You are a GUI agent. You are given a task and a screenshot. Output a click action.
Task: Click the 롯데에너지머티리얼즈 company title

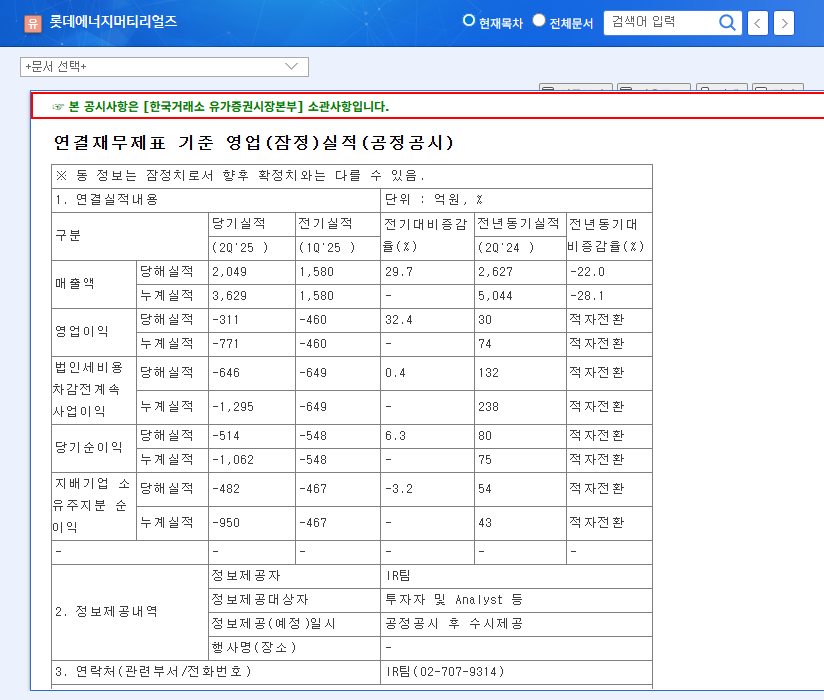tap(113, 22)
